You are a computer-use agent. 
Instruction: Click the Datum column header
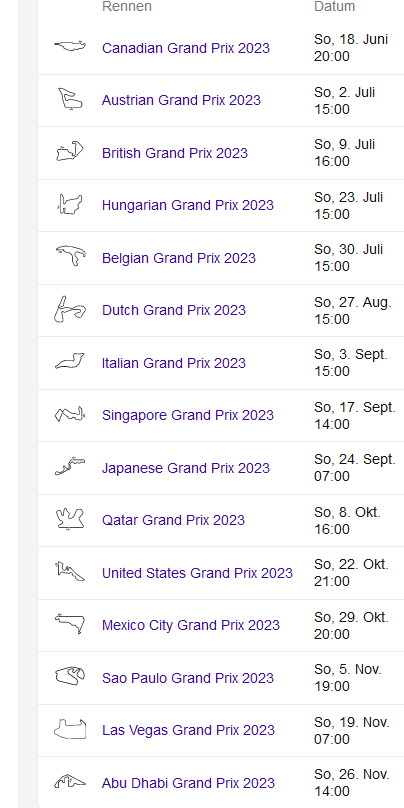pos(334,6)
